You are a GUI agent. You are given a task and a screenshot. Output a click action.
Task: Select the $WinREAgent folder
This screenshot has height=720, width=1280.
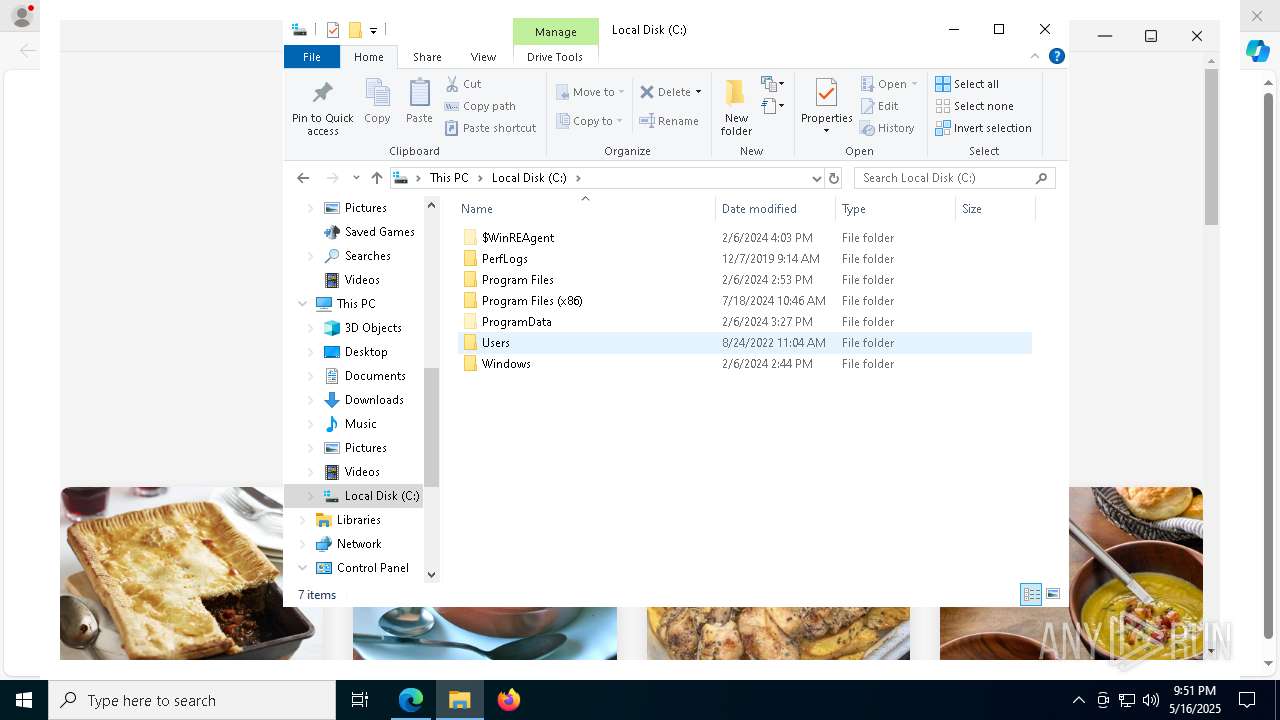(745, 238)
